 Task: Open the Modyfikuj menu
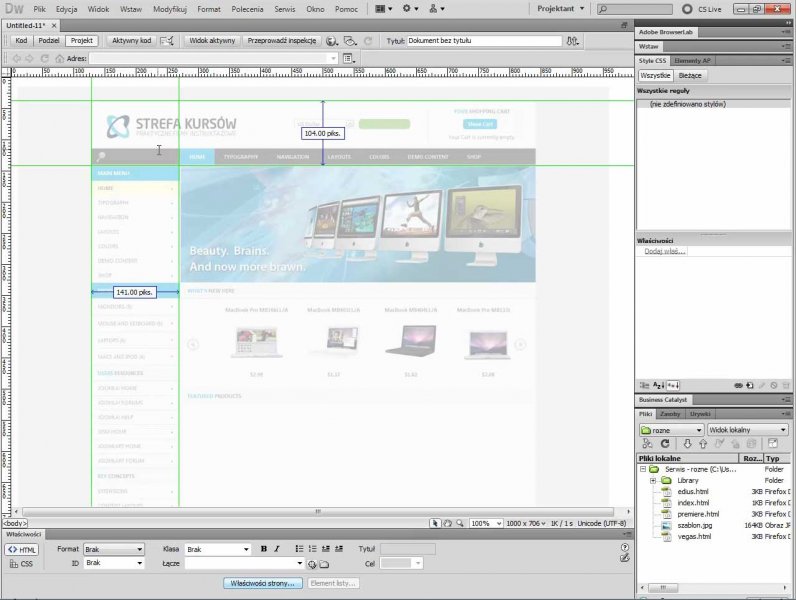point(168,8)
